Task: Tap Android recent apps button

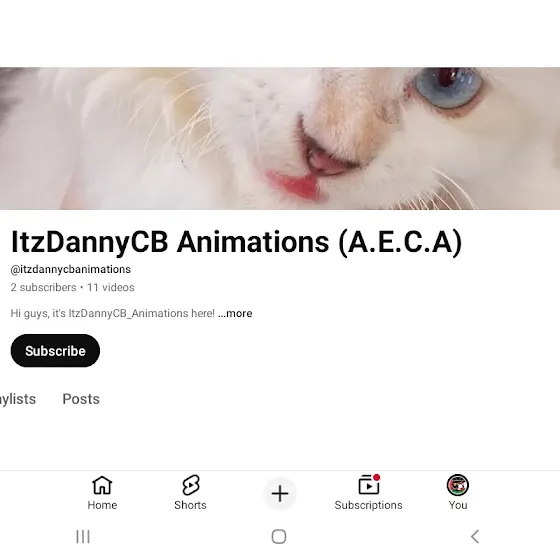Action: tap(83, 536)
